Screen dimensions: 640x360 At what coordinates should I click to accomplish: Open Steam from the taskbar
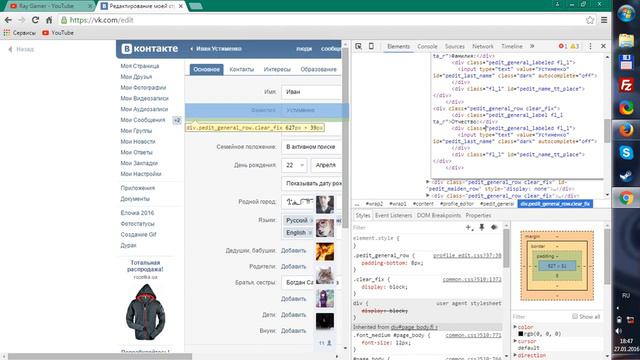coord(626,176)
